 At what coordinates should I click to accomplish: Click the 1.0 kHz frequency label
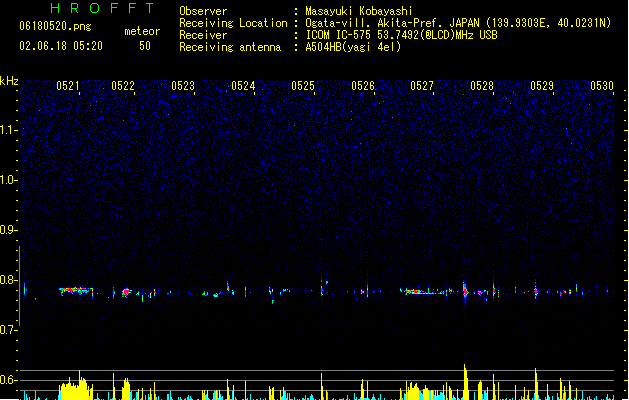click(8, 180)
